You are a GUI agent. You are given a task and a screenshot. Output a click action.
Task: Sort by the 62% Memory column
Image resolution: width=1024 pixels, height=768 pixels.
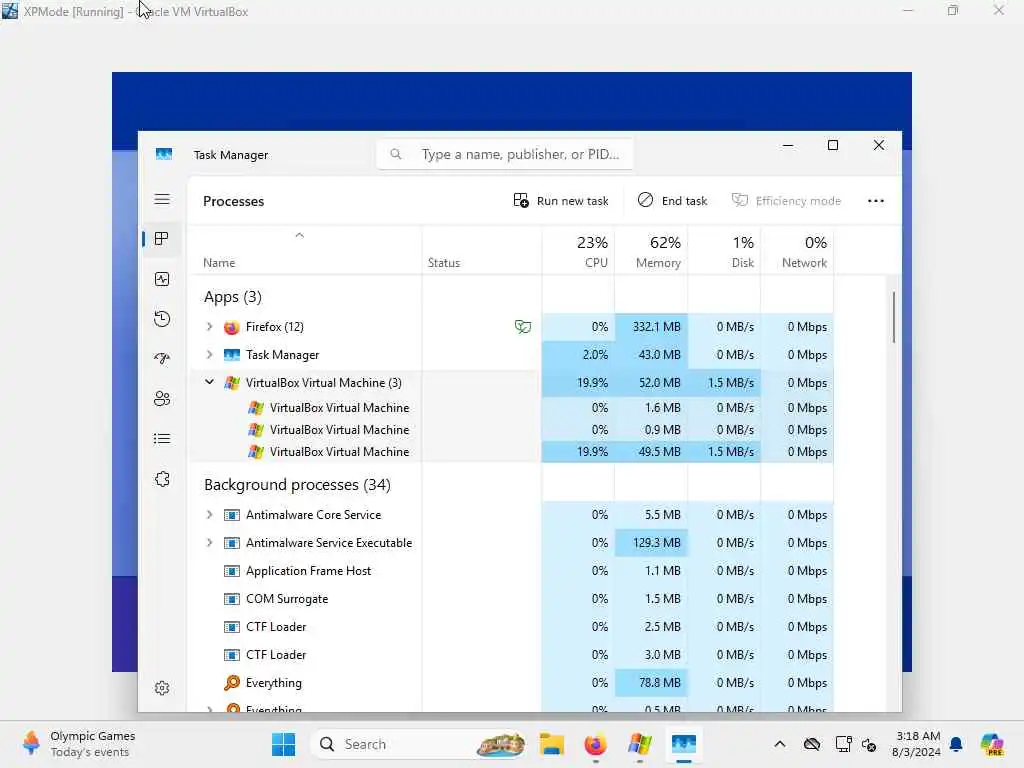pyautogui.click(x=651, y=251)
